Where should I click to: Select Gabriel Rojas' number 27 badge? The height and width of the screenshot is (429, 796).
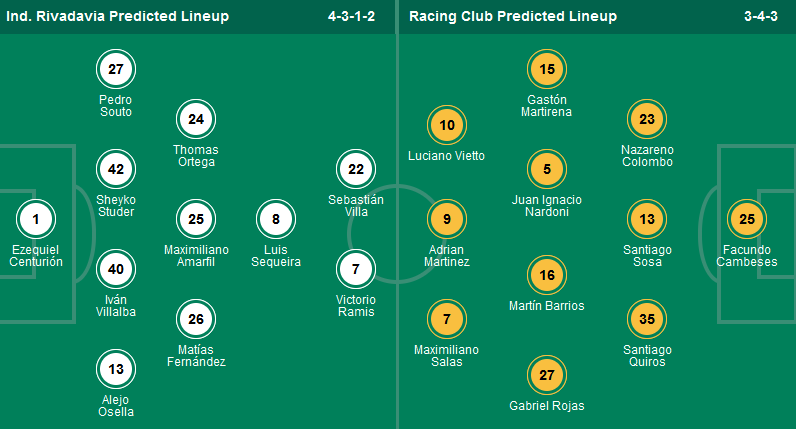pyautogui.click(x=547, y=376)
